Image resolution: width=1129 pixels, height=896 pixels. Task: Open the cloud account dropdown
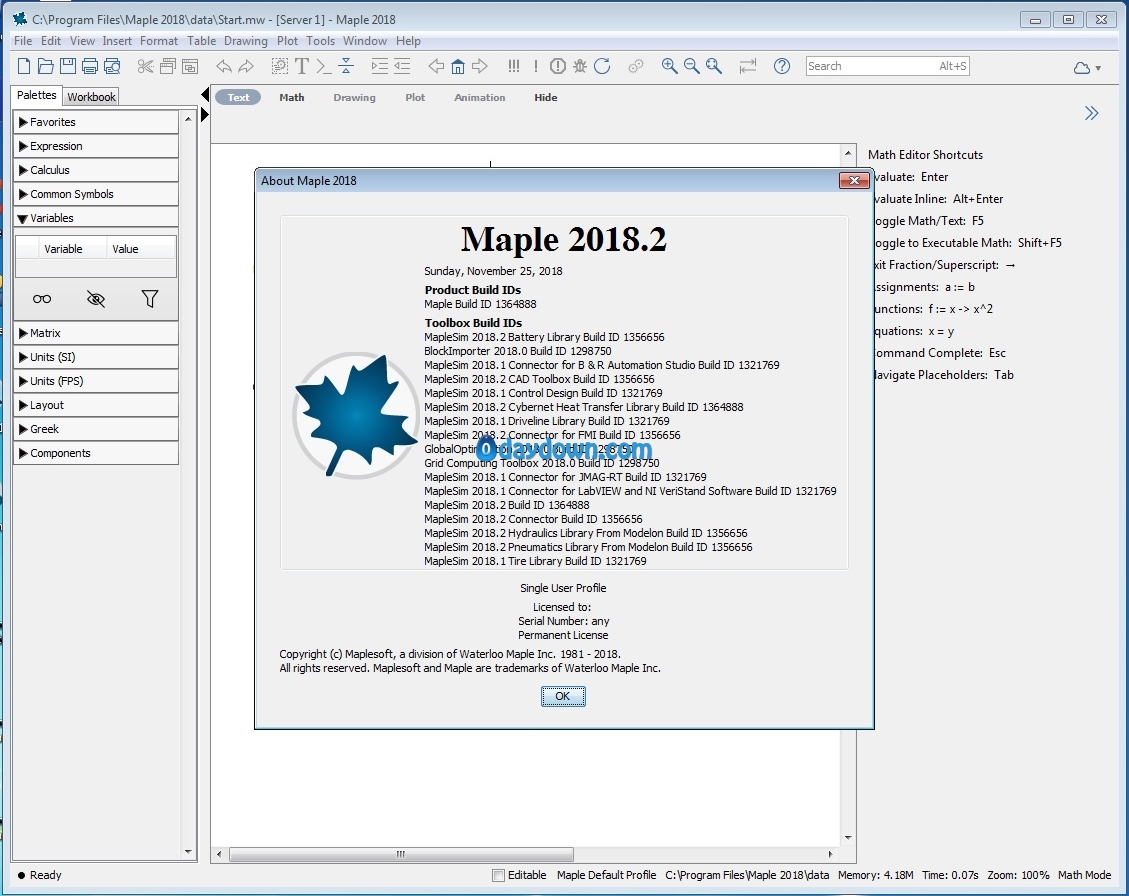pos(1087,67)
